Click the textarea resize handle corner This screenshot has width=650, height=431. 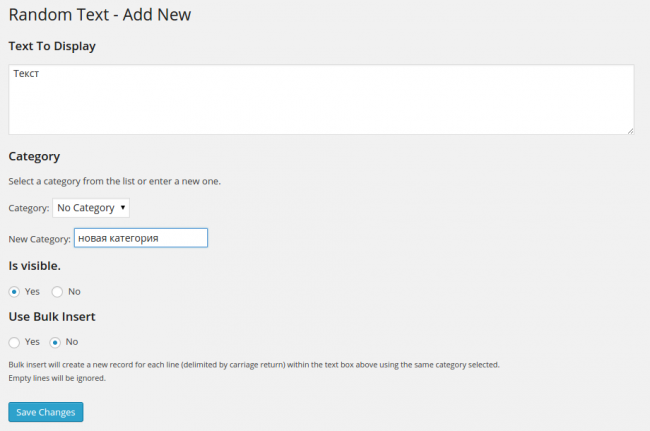629,130
